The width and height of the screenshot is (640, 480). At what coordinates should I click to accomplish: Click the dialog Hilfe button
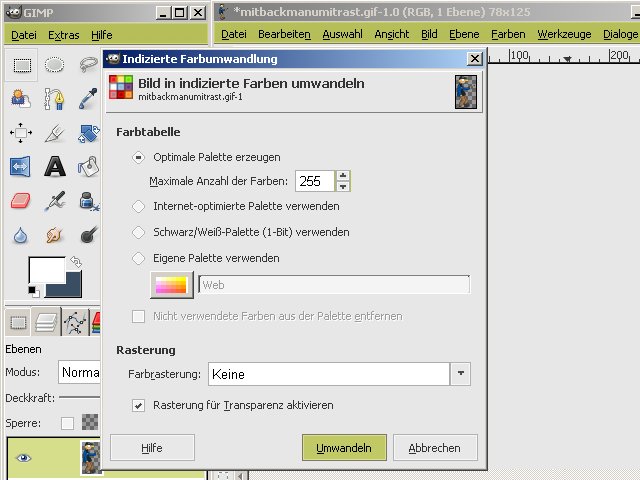152,448
